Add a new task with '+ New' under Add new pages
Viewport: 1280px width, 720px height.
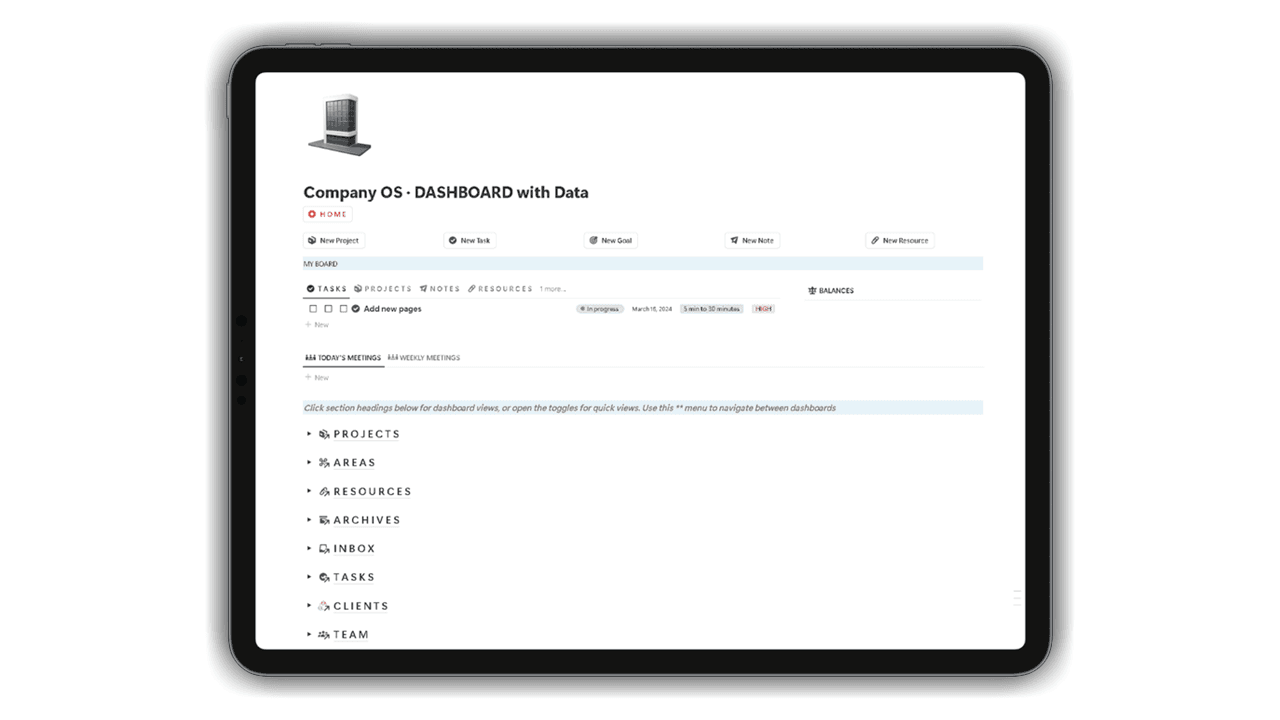coord(317,325)
